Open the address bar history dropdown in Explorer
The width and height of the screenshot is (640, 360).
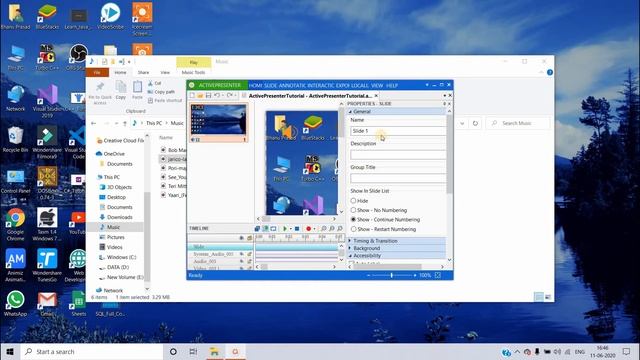[462, 123]
